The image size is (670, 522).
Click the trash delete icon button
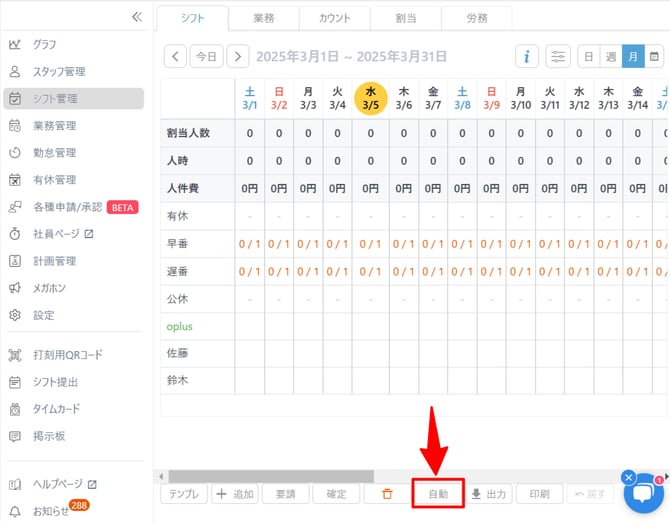tap(386, 494)
